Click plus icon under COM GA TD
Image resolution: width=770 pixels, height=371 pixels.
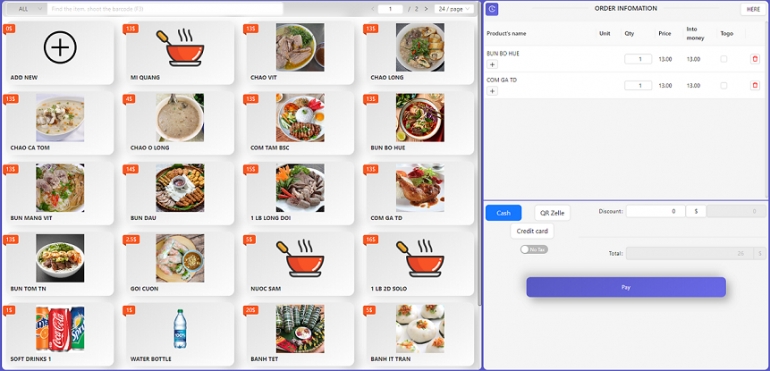(x=493, y=91)
